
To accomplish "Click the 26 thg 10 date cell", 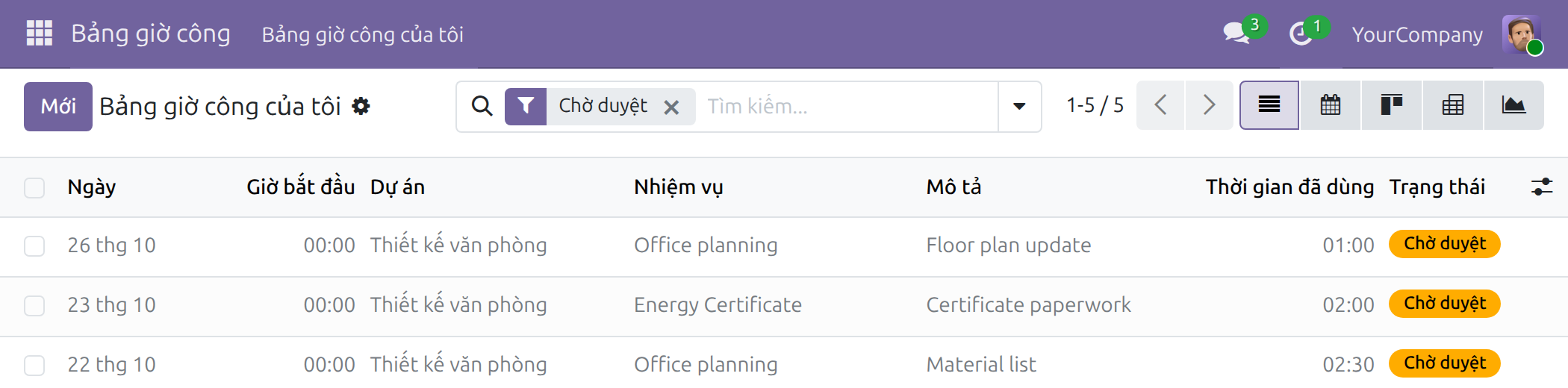I will tap(111, 245).
